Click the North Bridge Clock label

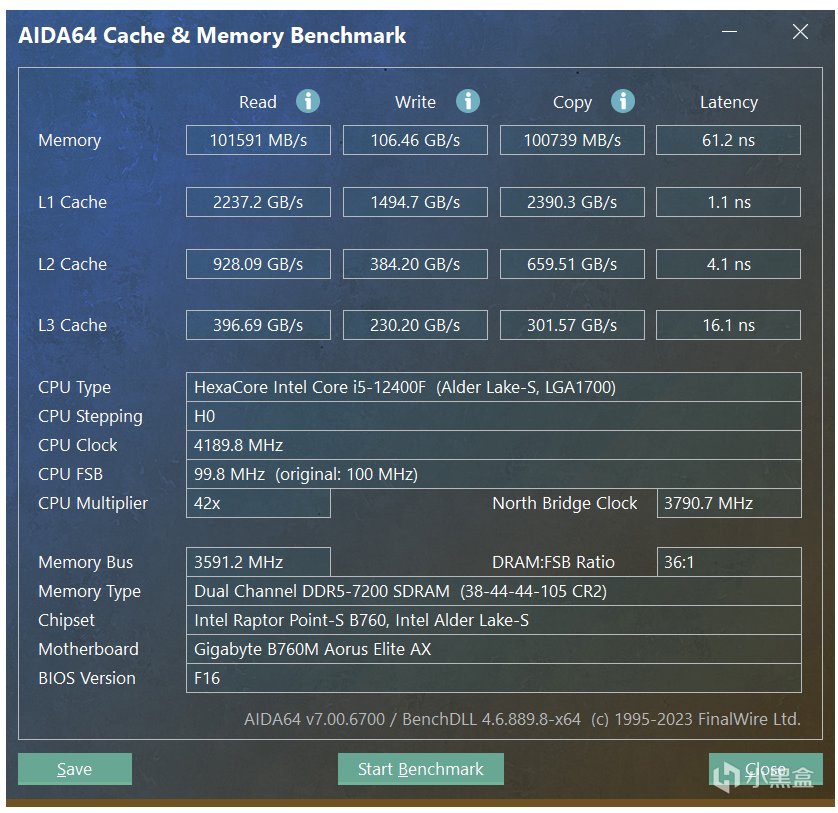(565, 504)
